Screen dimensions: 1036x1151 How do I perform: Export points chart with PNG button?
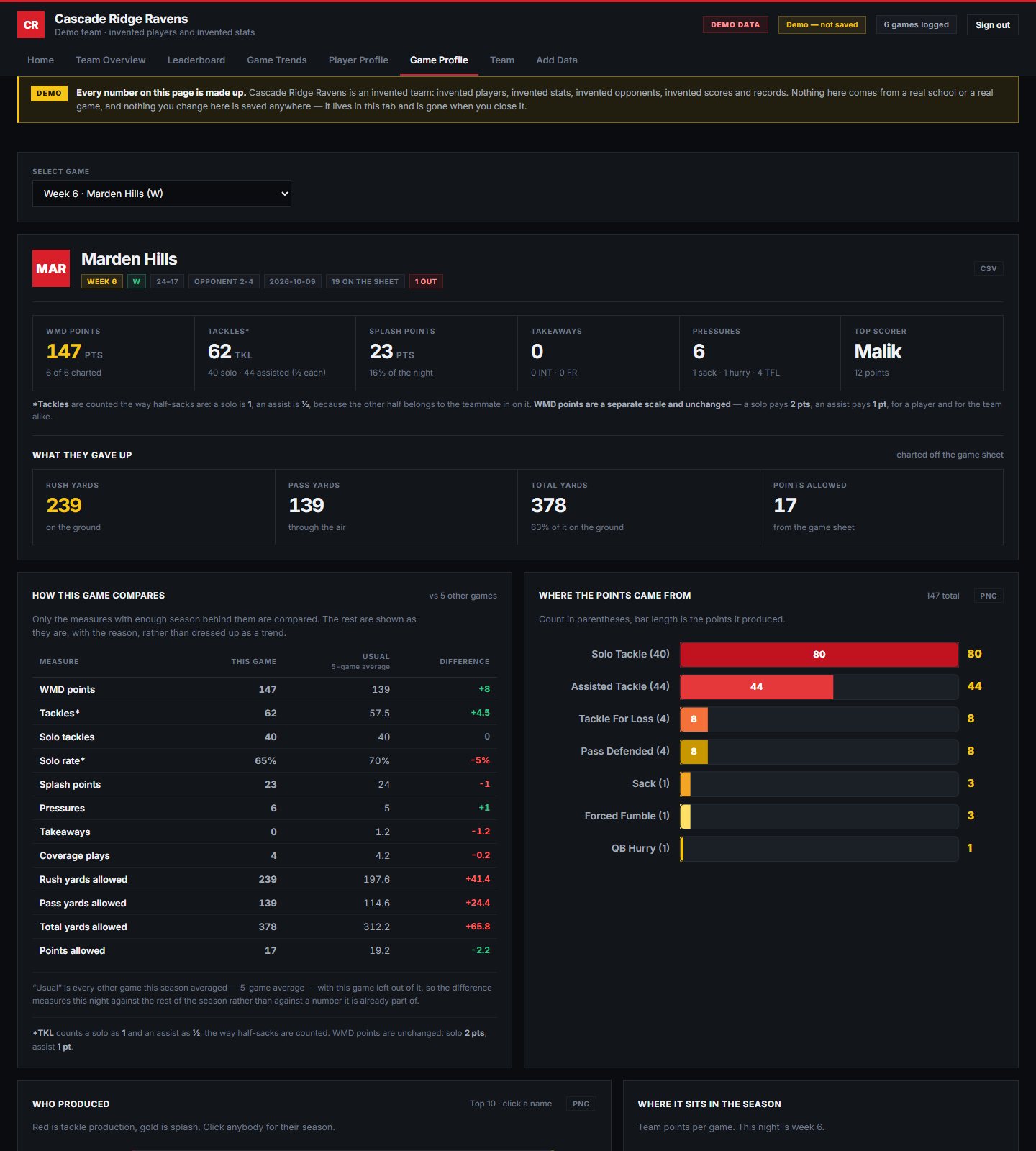click(x=989, y=596)
